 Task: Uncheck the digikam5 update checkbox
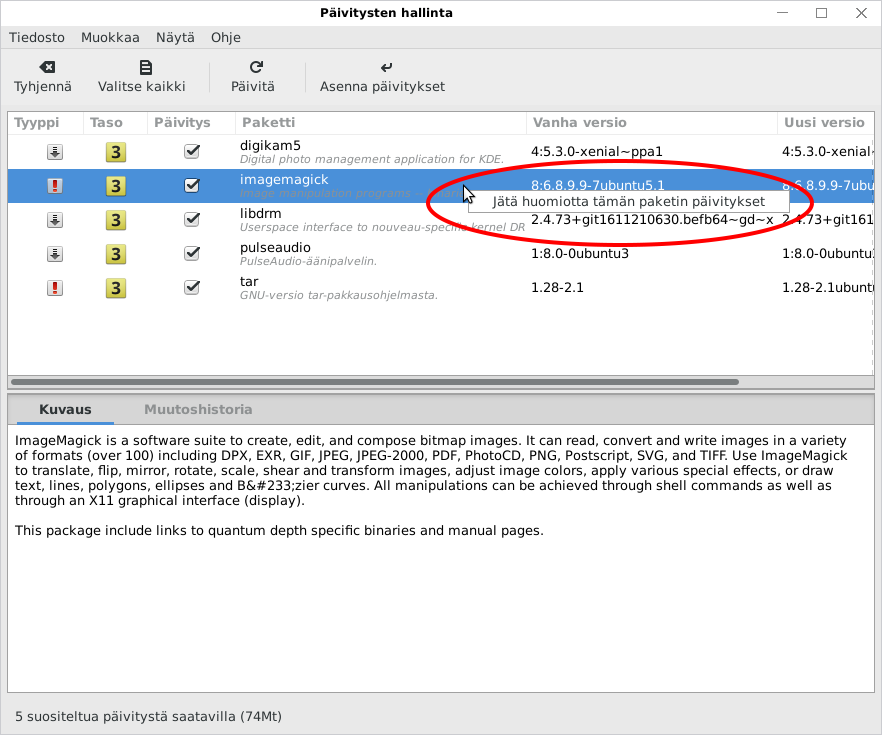click(x=192, y=151)
